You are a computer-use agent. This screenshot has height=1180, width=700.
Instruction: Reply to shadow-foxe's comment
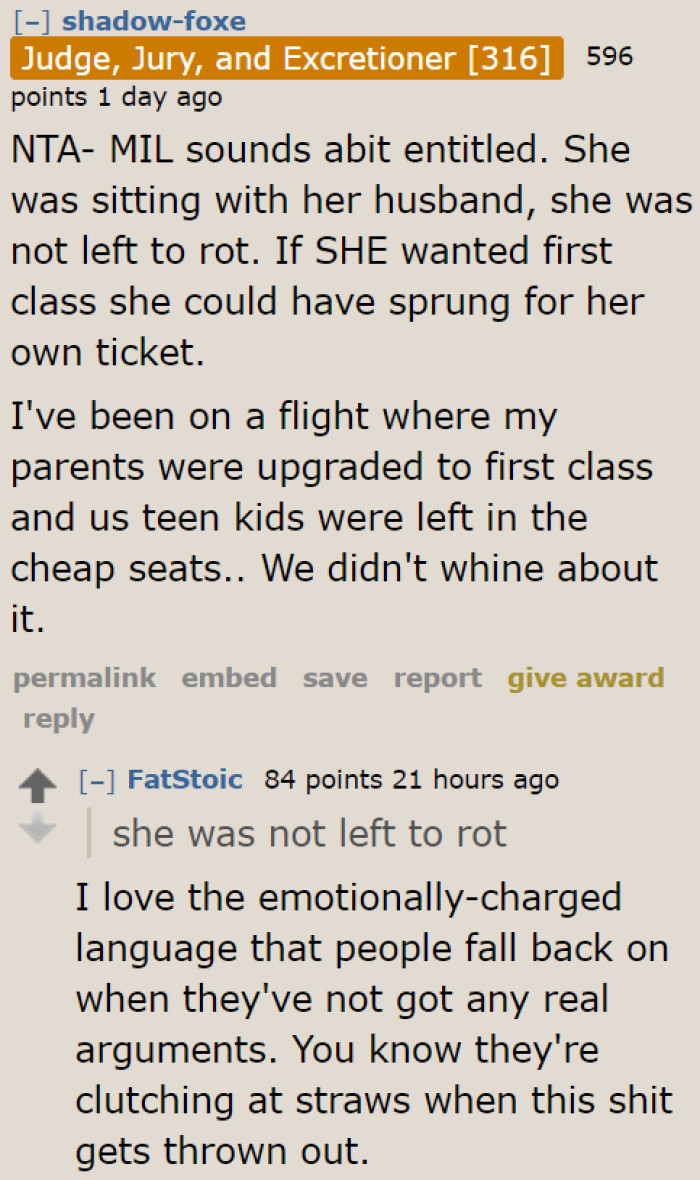click(x=57, y=718)
